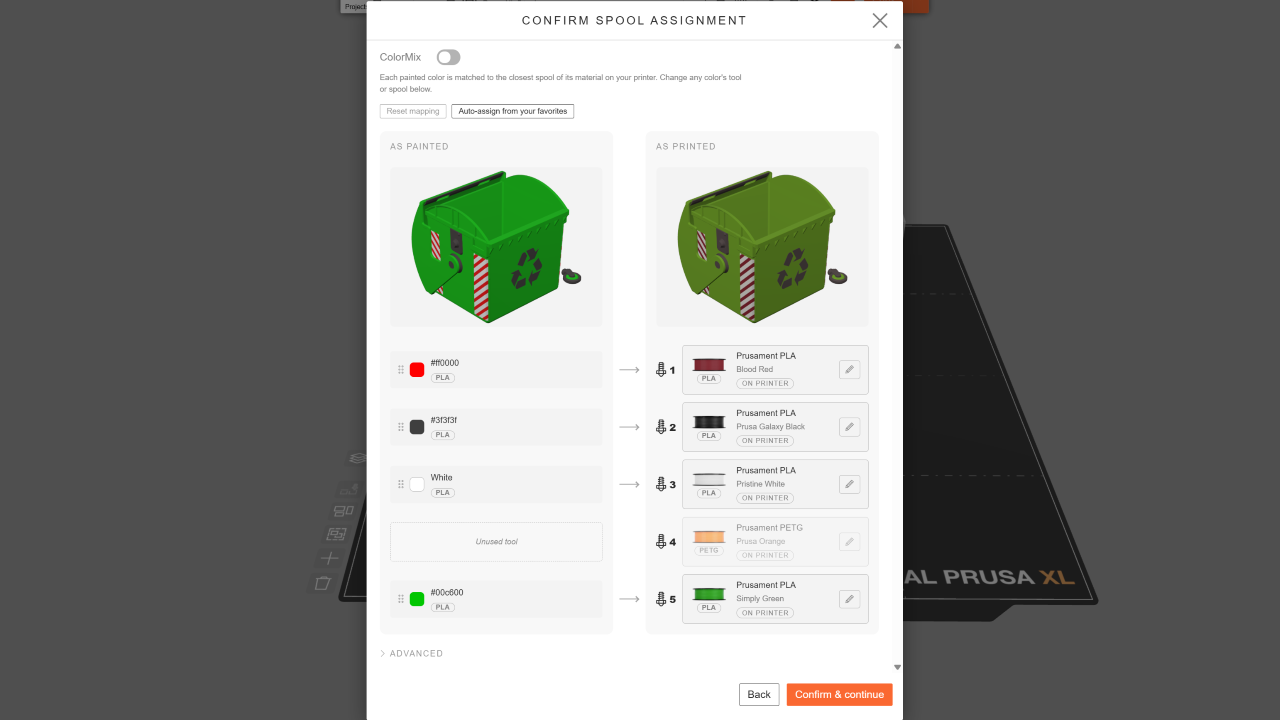Expand the Advanced section

(x=412, y=654)
